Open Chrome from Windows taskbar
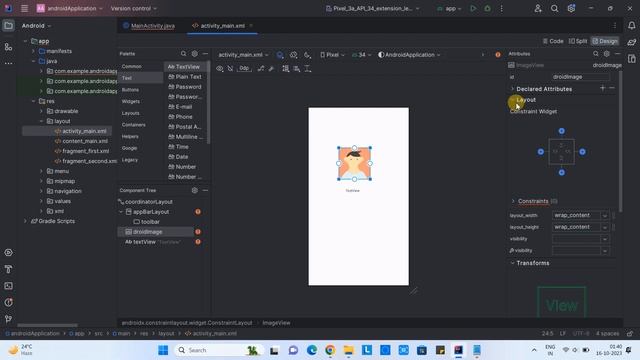This screenshot has width=640, height=360. click(330, 350)
